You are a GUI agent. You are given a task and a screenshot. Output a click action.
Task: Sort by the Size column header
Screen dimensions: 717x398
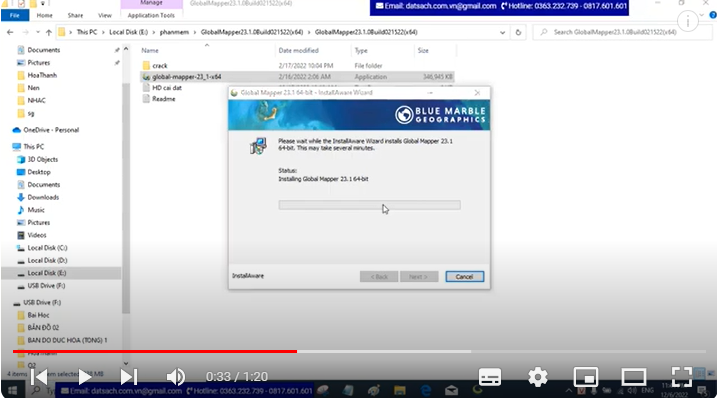coord(423,51)
